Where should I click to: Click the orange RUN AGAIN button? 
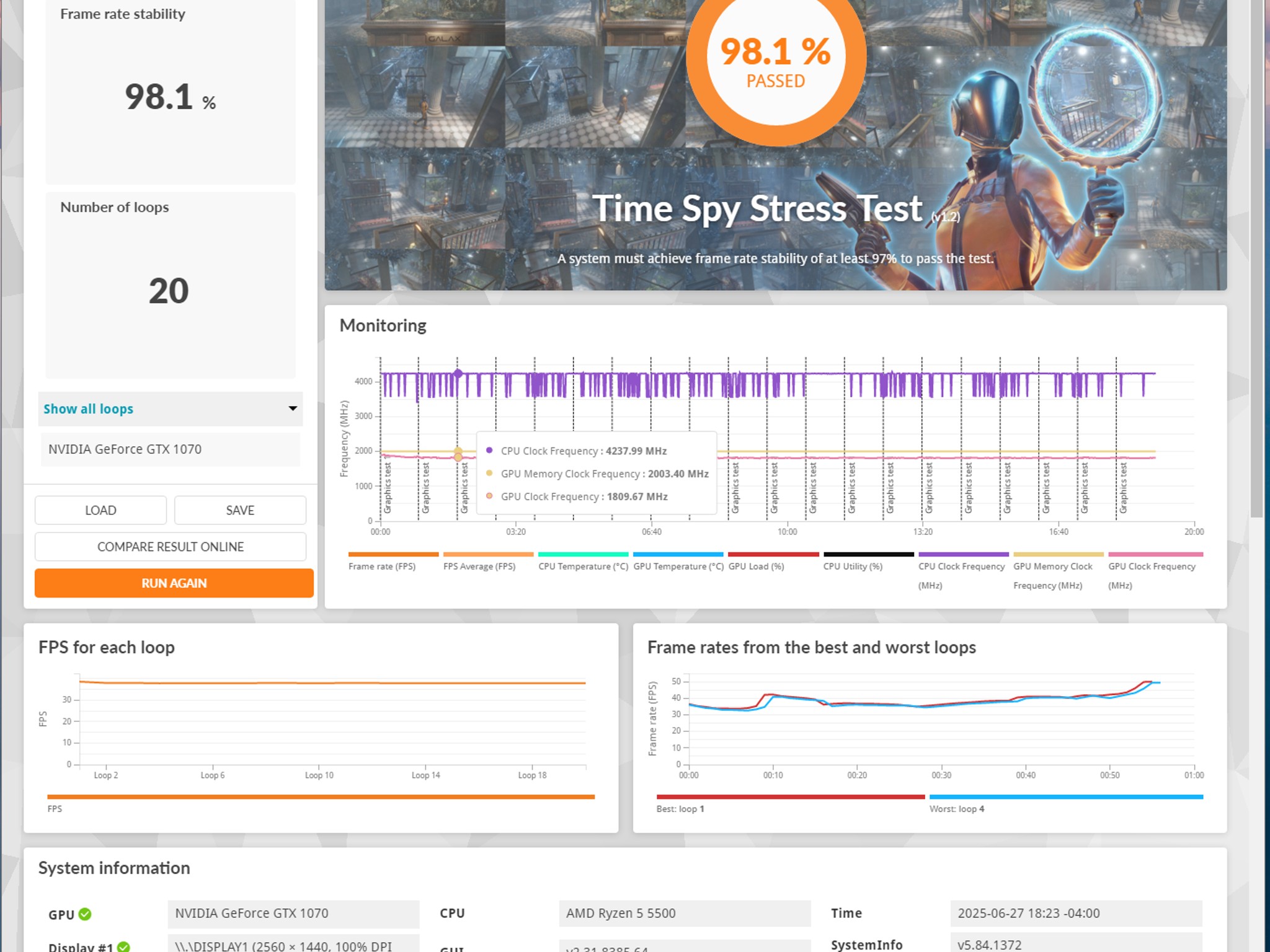point(174,583)
